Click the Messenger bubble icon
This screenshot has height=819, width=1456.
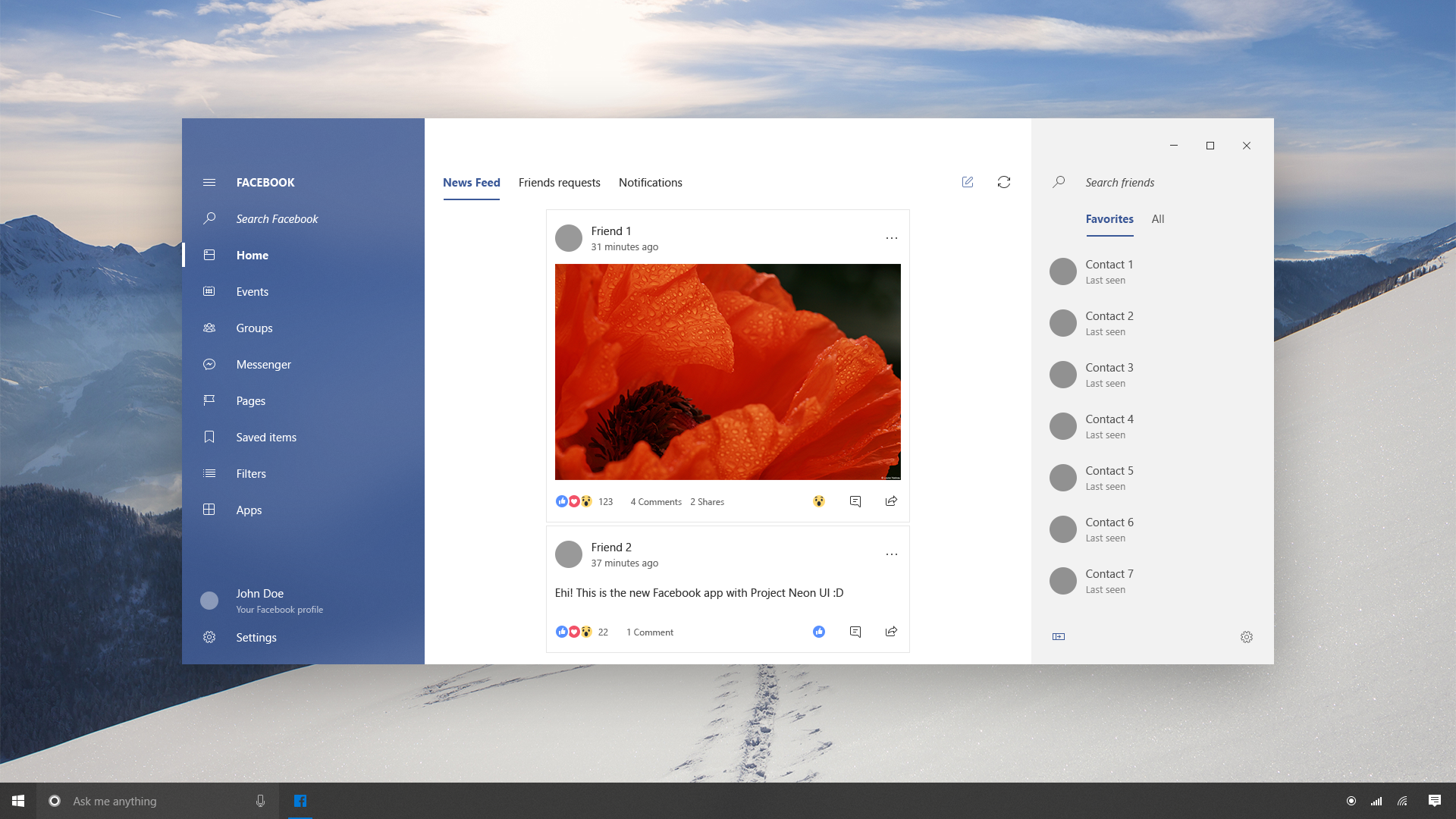coord(209,364)
